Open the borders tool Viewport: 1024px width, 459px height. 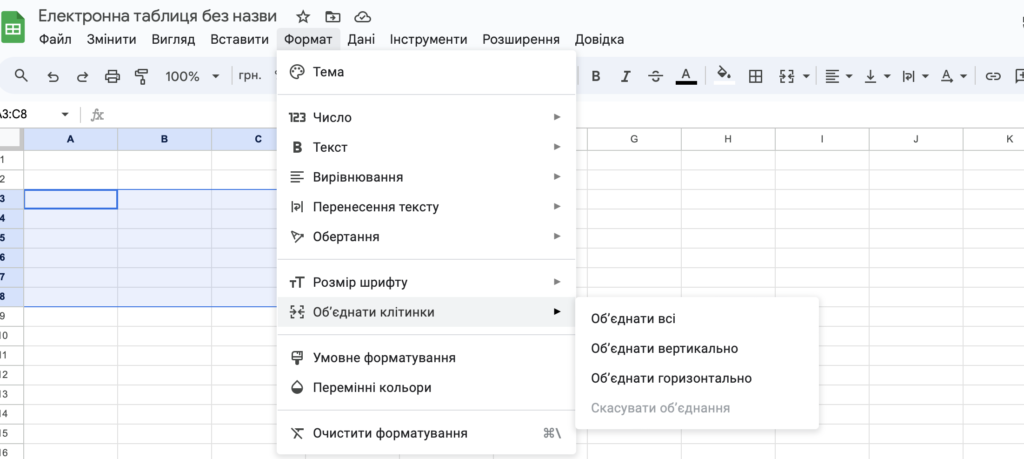pyautogui.click(x=755, y=76)
